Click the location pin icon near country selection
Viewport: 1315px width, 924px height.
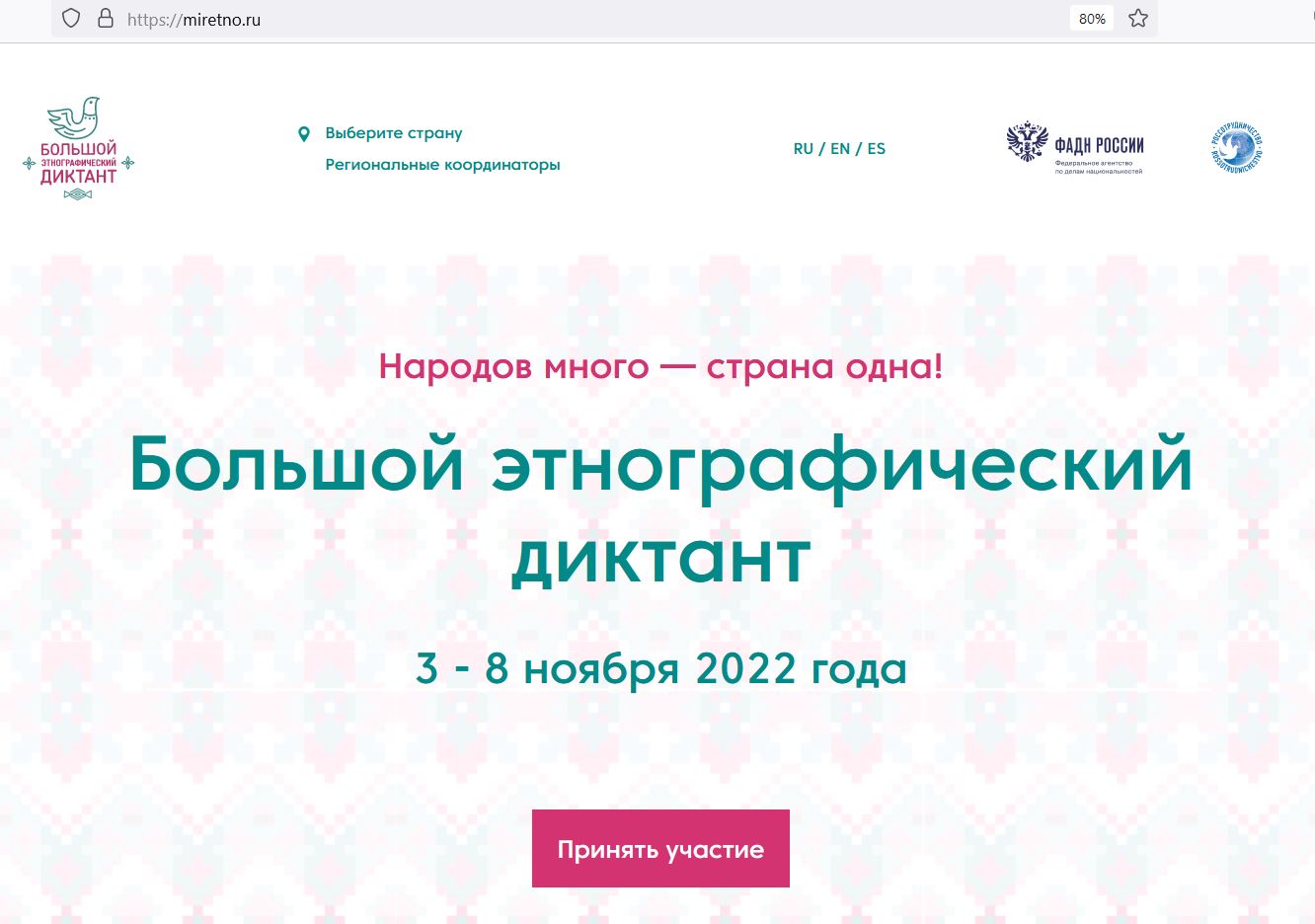(304, 133)
